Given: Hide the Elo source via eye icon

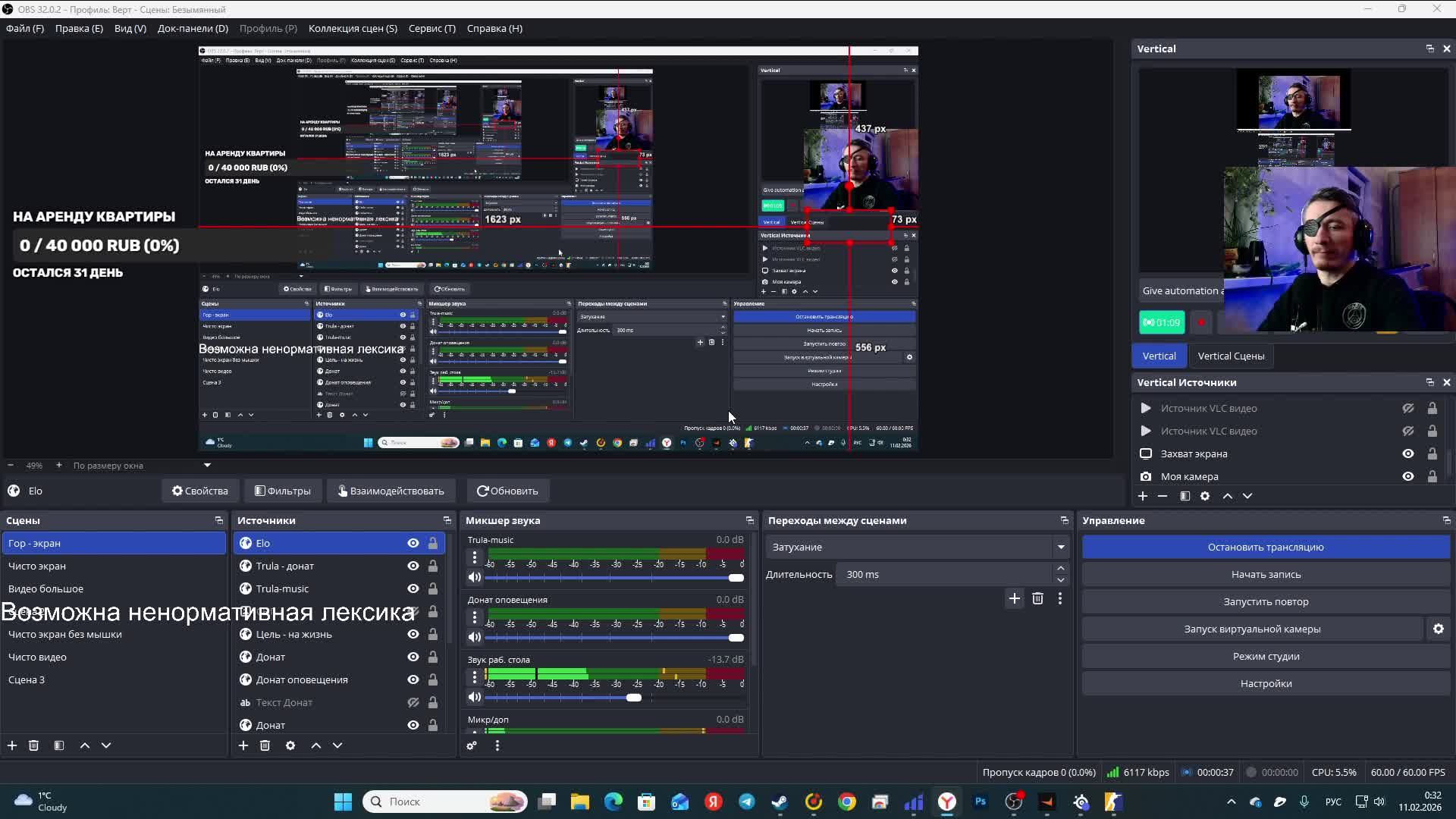Looking at the screenshot, I should point(413,543).
